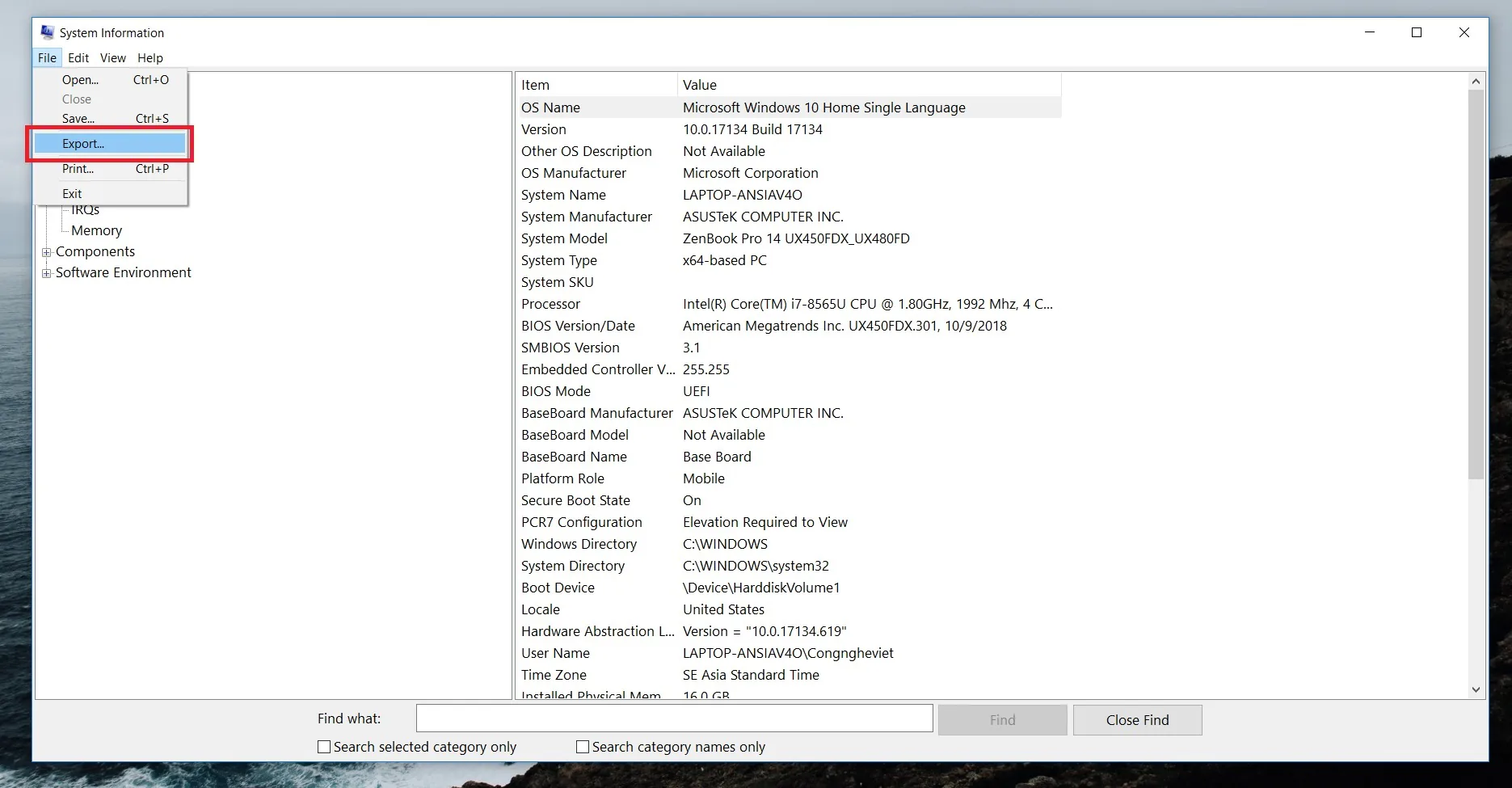The height and width of the screenshot is (788, 1512).
Task: Select the Version row item
Action: coord(789,129)
